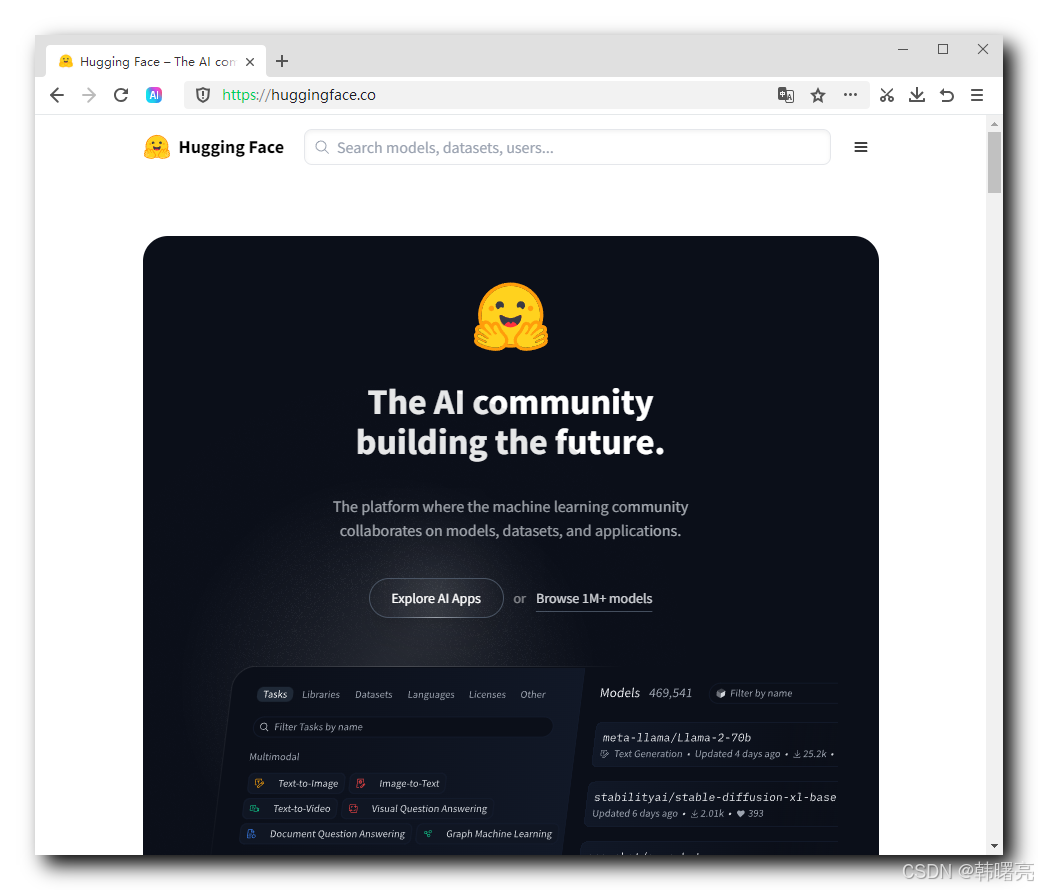Select the Tasks filter tab

pos(275,694)
